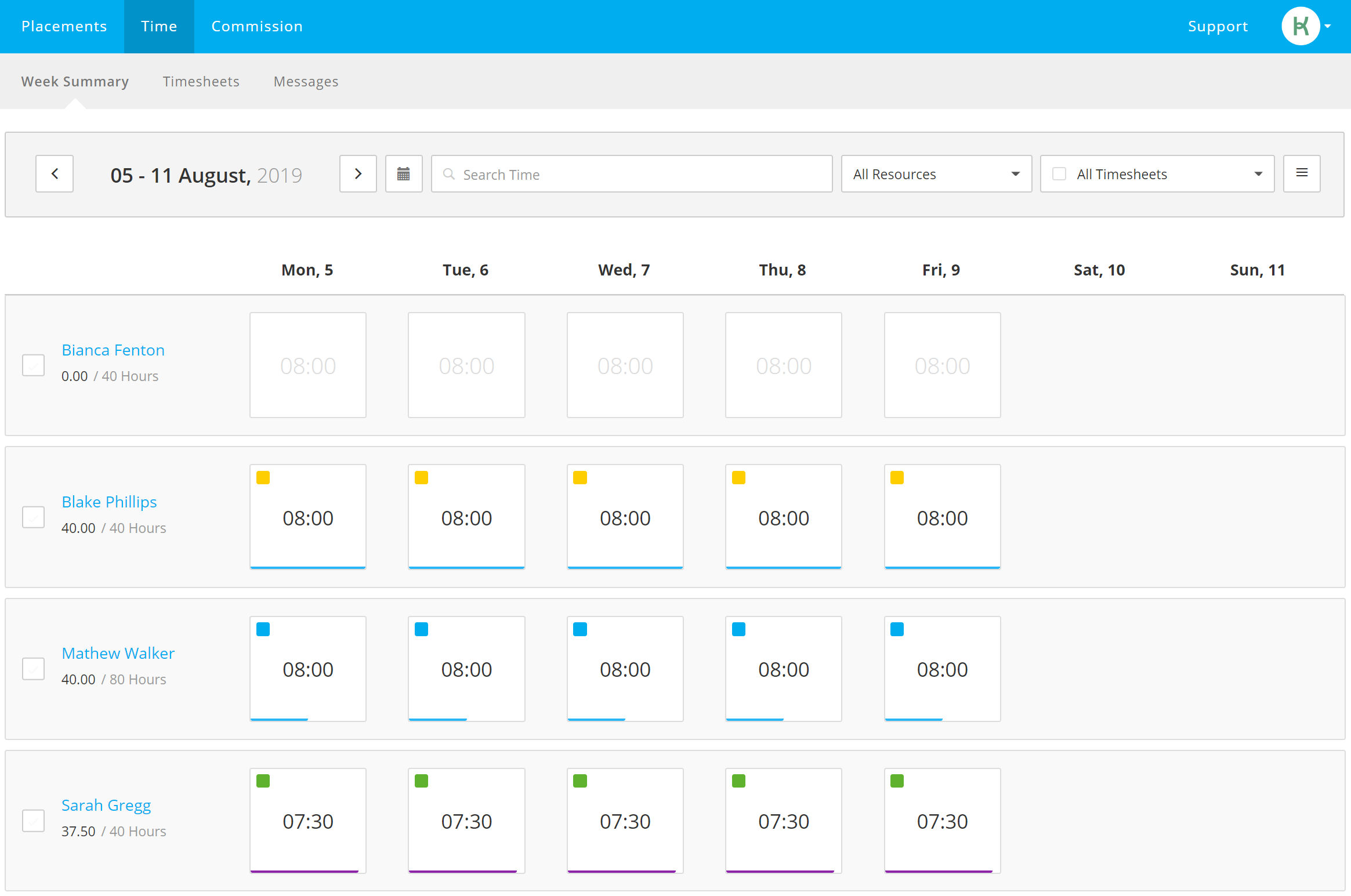This screenshot has width=1351, height=896.
Task: Open Mathew Walker's Tuesday time entry
Action: pos(466,669)
